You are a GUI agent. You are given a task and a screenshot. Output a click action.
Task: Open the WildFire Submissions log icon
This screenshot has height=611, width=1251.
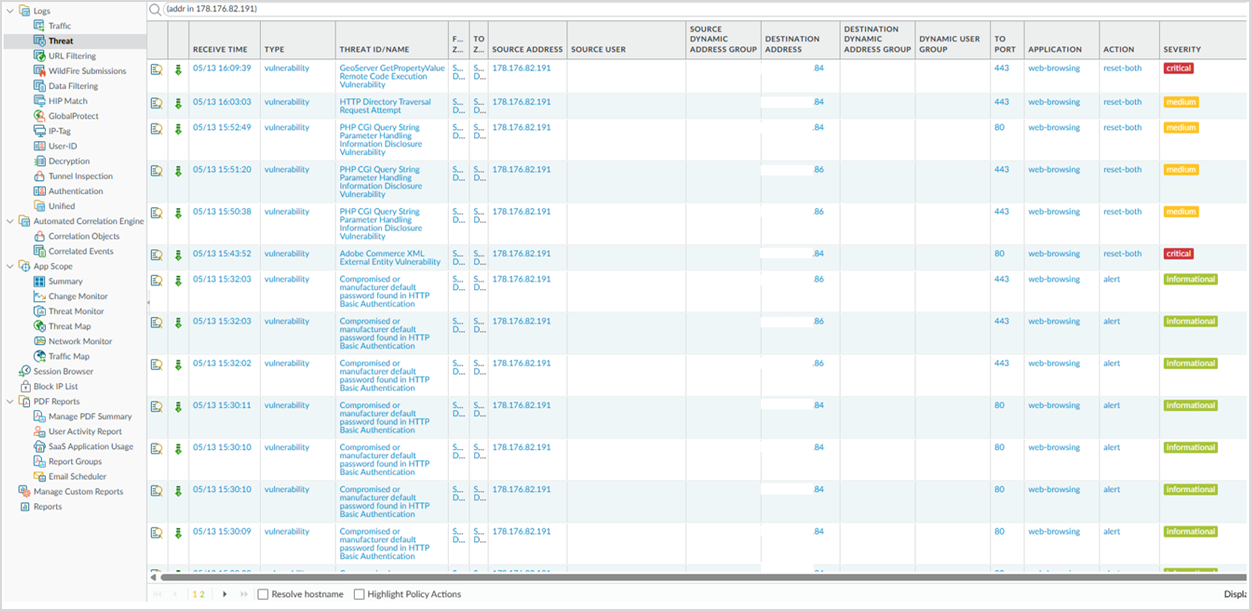pyautogui.click(x=40, y=71)
